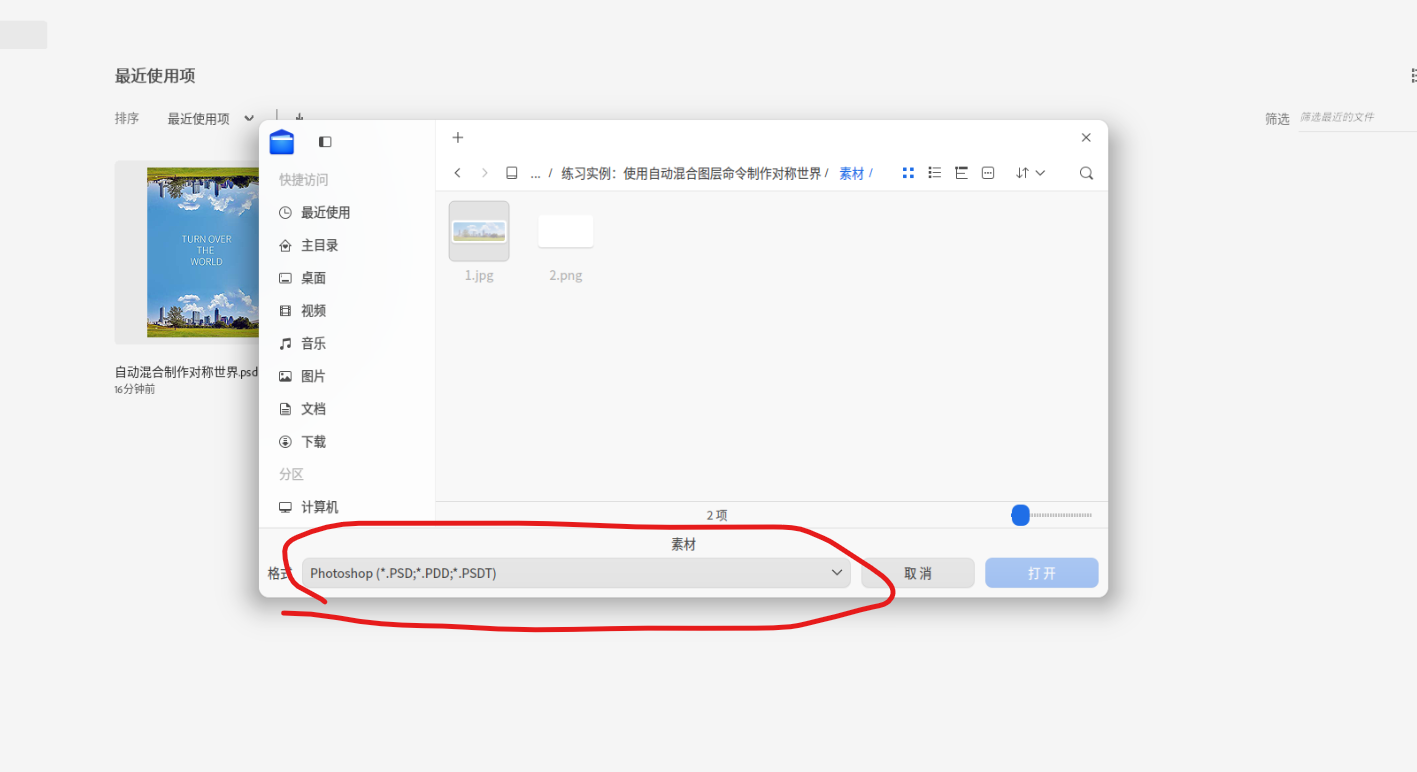Screen dimensions: 1417x772
Task: Switch to list view
Action: pyautogui.click(x=935, y=173)
